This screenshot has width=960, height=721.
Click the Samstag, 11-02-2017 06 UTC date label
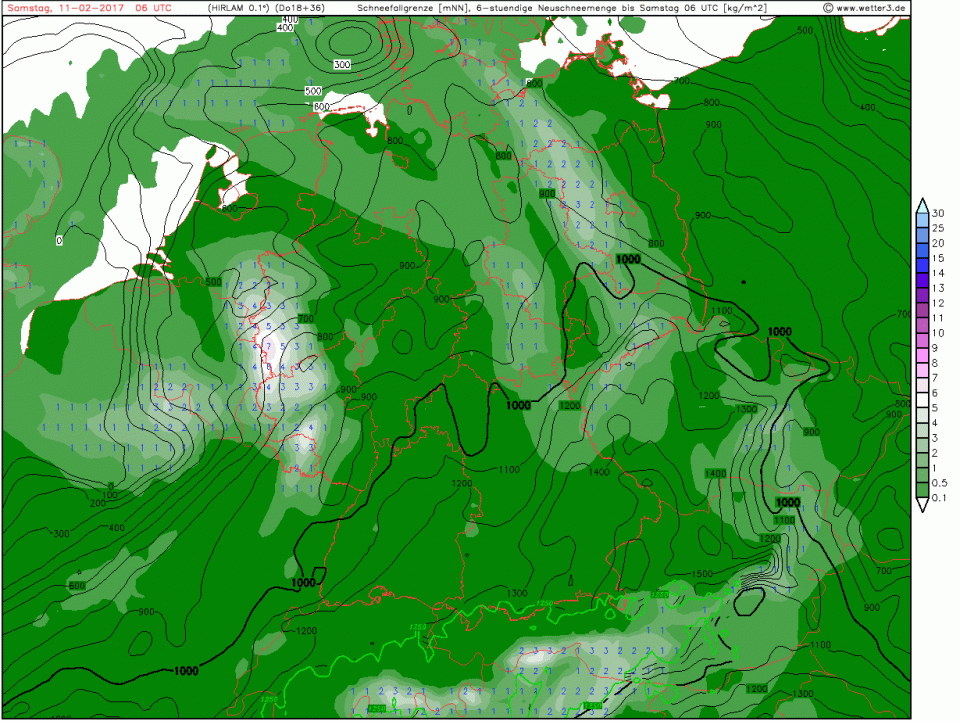point(77,8)
